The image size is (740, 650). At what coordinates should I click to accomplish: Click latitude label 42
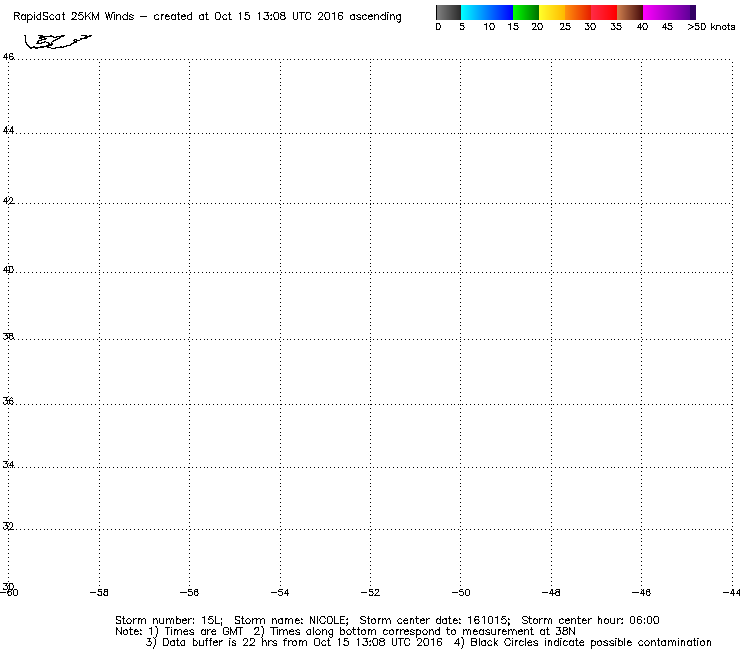click(8, 201)
